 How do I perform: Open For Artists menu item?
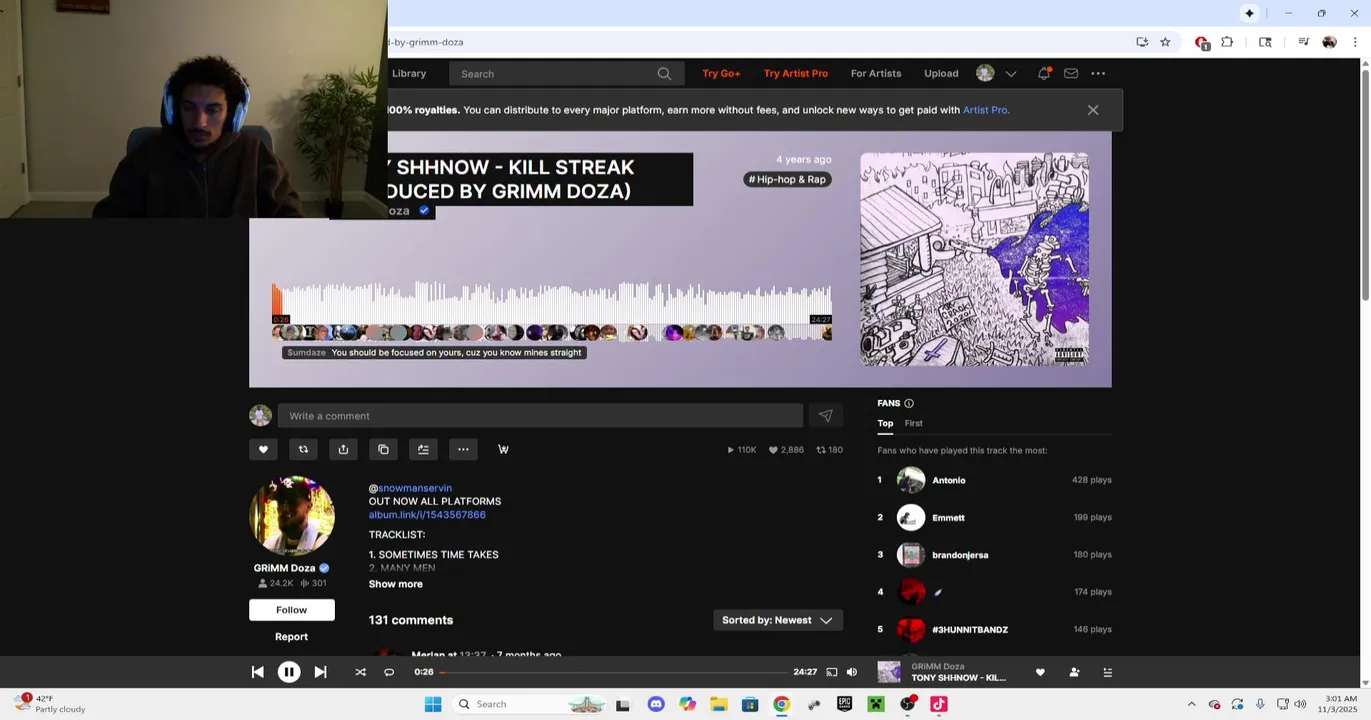tap(876, 73)
